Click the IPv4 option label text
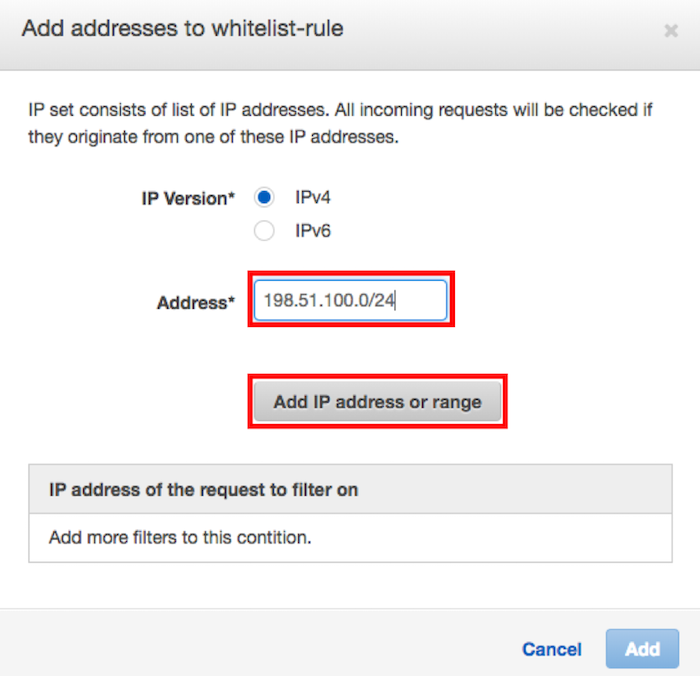 click(x=312, y=198)
